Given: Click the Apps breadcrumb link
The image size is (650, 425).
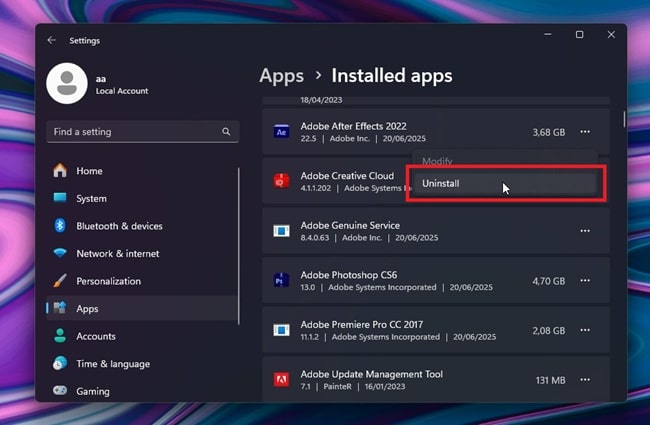Looking at the screenshot, I should click(x=281, y=76).
